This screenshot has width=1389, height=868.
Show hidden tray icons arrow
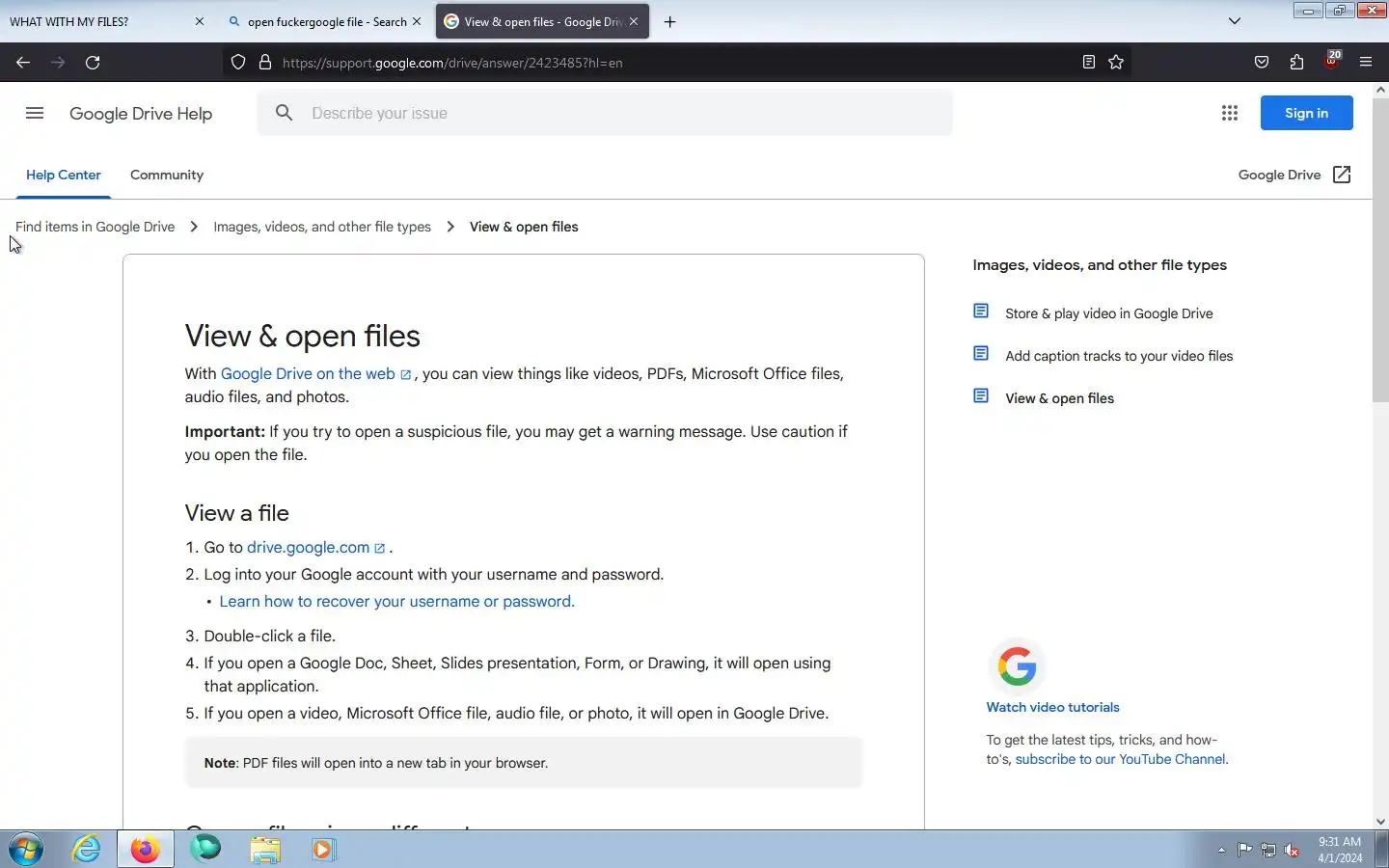(1221, 851)
